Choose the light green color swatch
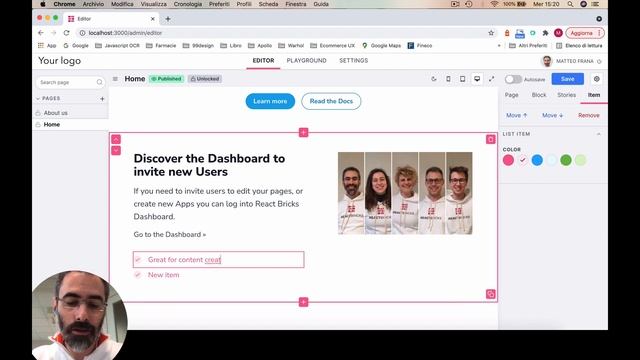 tap(580, 160)
